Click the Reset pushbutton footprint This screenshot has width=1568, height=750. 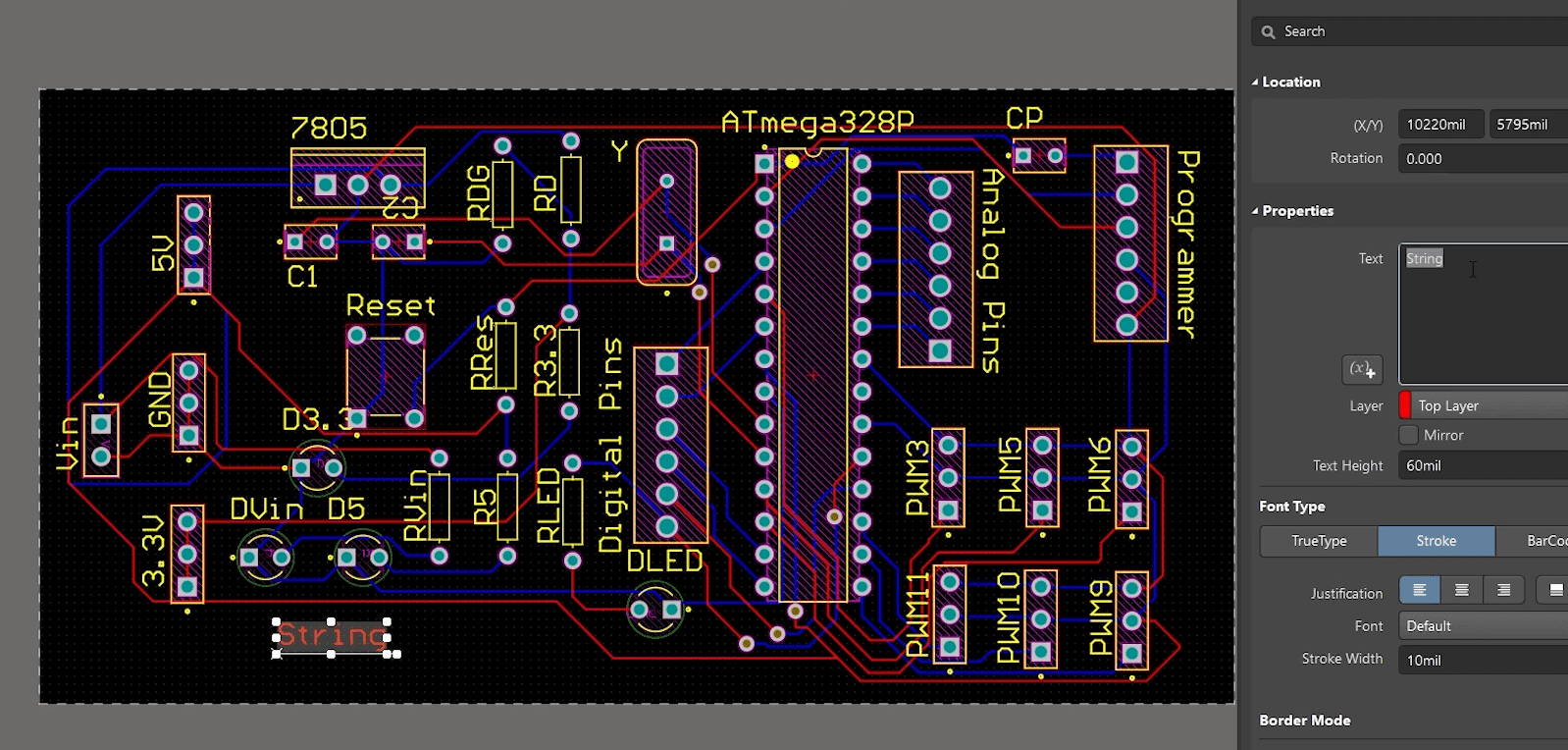[386, 376]
